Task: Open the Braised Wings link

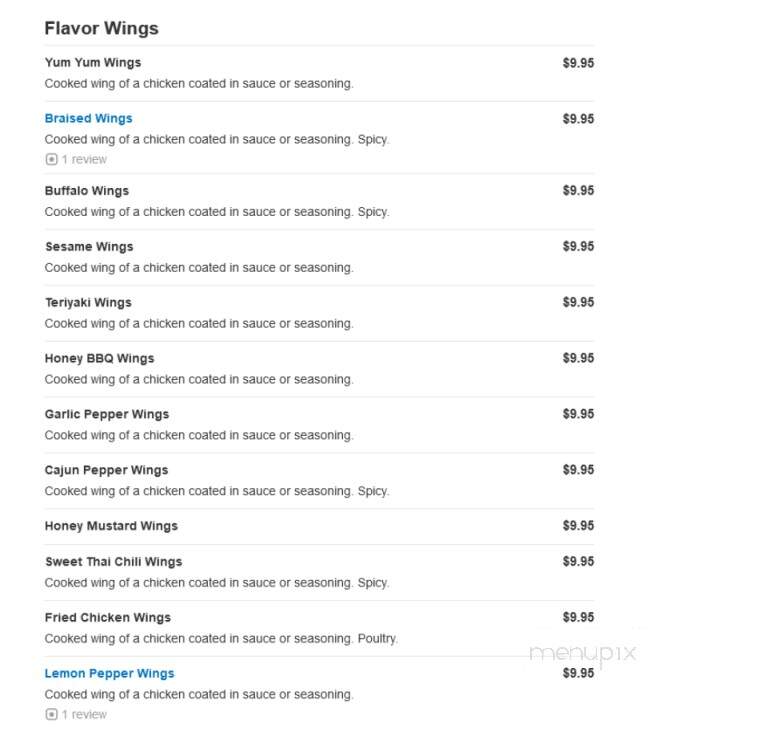Action: click(x=88, y=119)
